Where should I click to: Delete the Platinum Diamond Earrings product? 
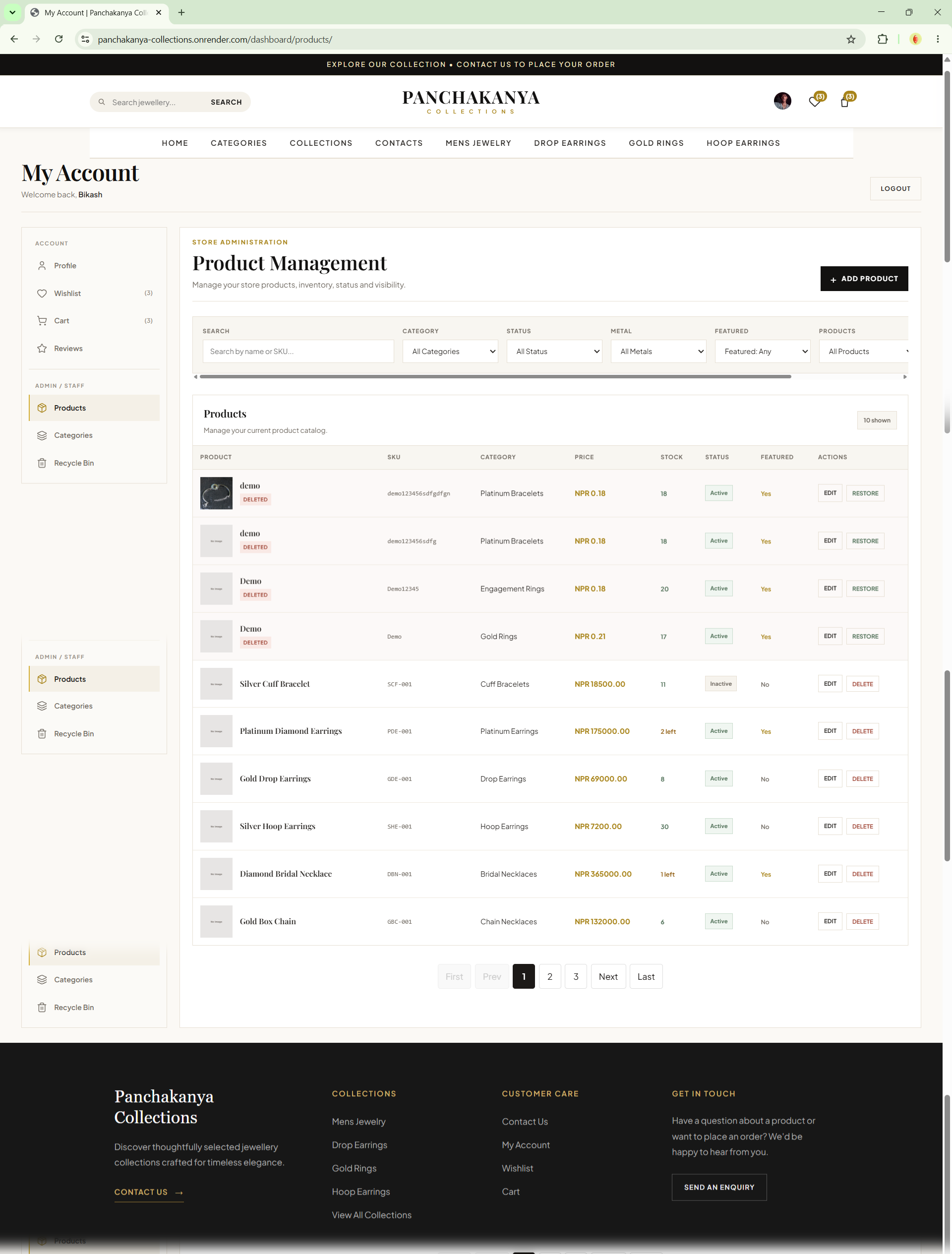862,731
